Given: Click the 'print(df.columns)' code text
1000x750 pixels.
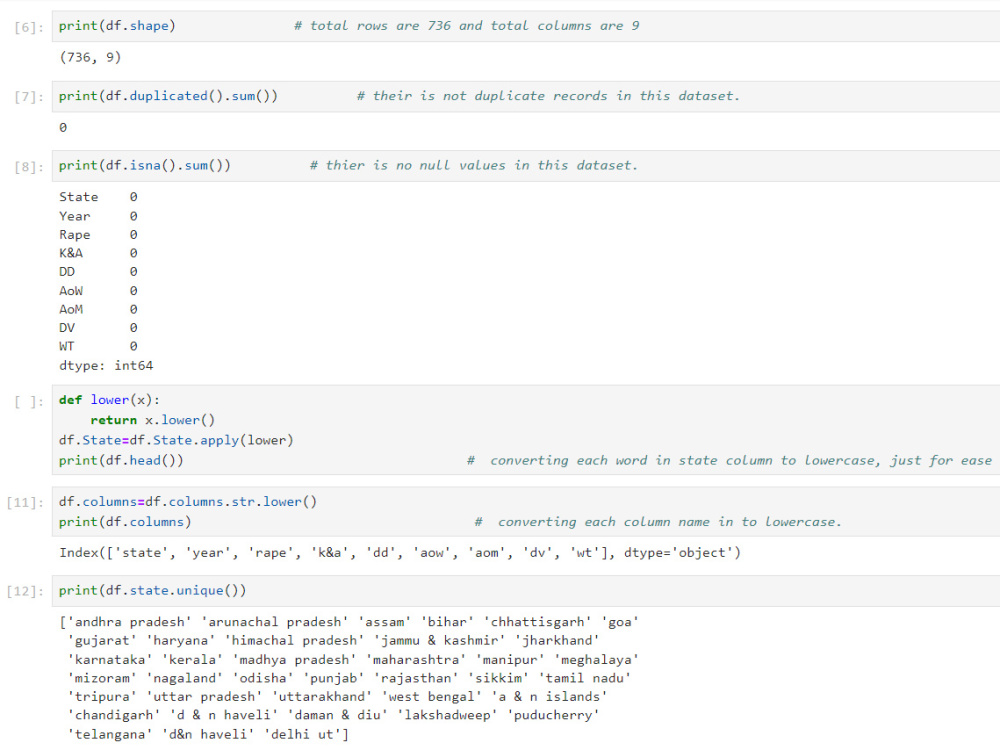Looking at the screenshot, I should (x=125, y=522).
